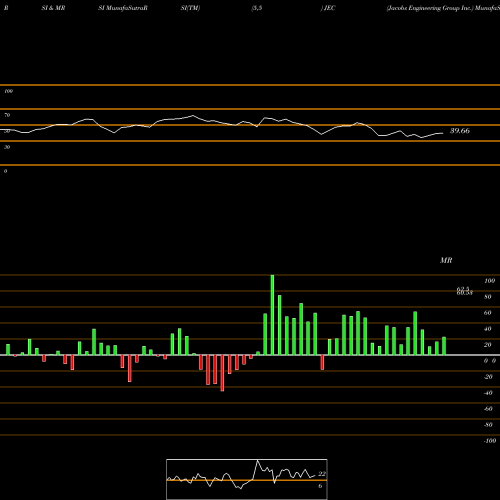The width and height of the screenshot is (500, 500).
Task: Click the 'SI(TM)' header label
Action: tap(190, 8)
